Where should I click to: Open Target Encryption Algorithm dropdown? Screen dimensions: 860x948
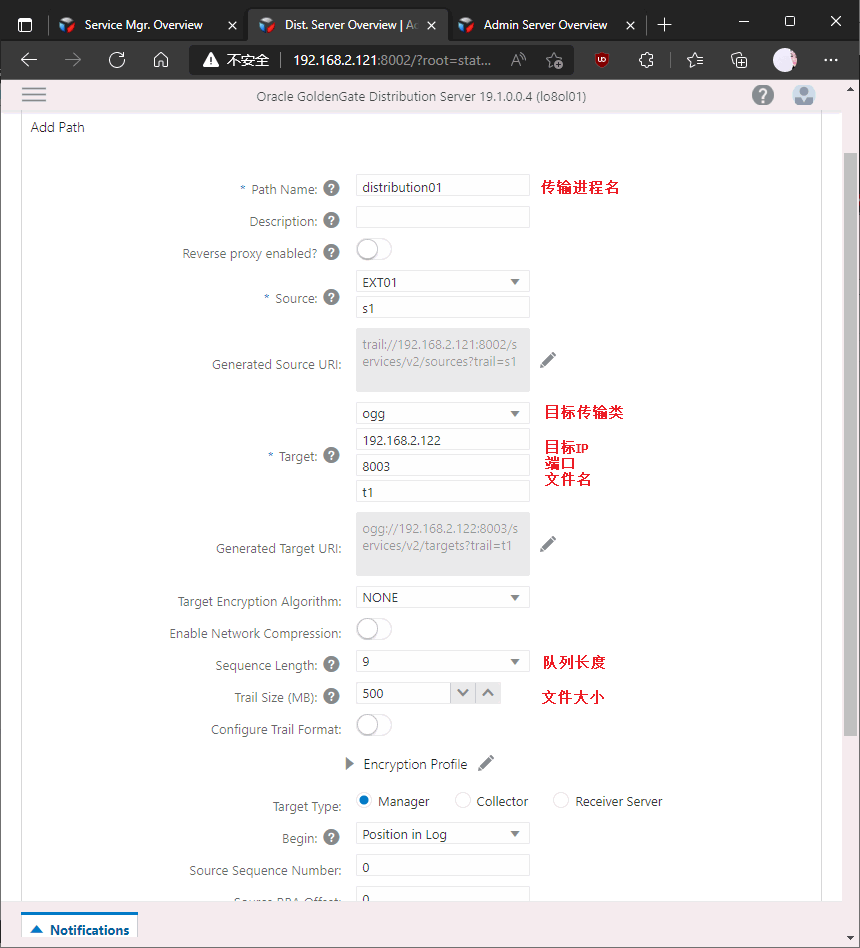click(x=442, y=597)
